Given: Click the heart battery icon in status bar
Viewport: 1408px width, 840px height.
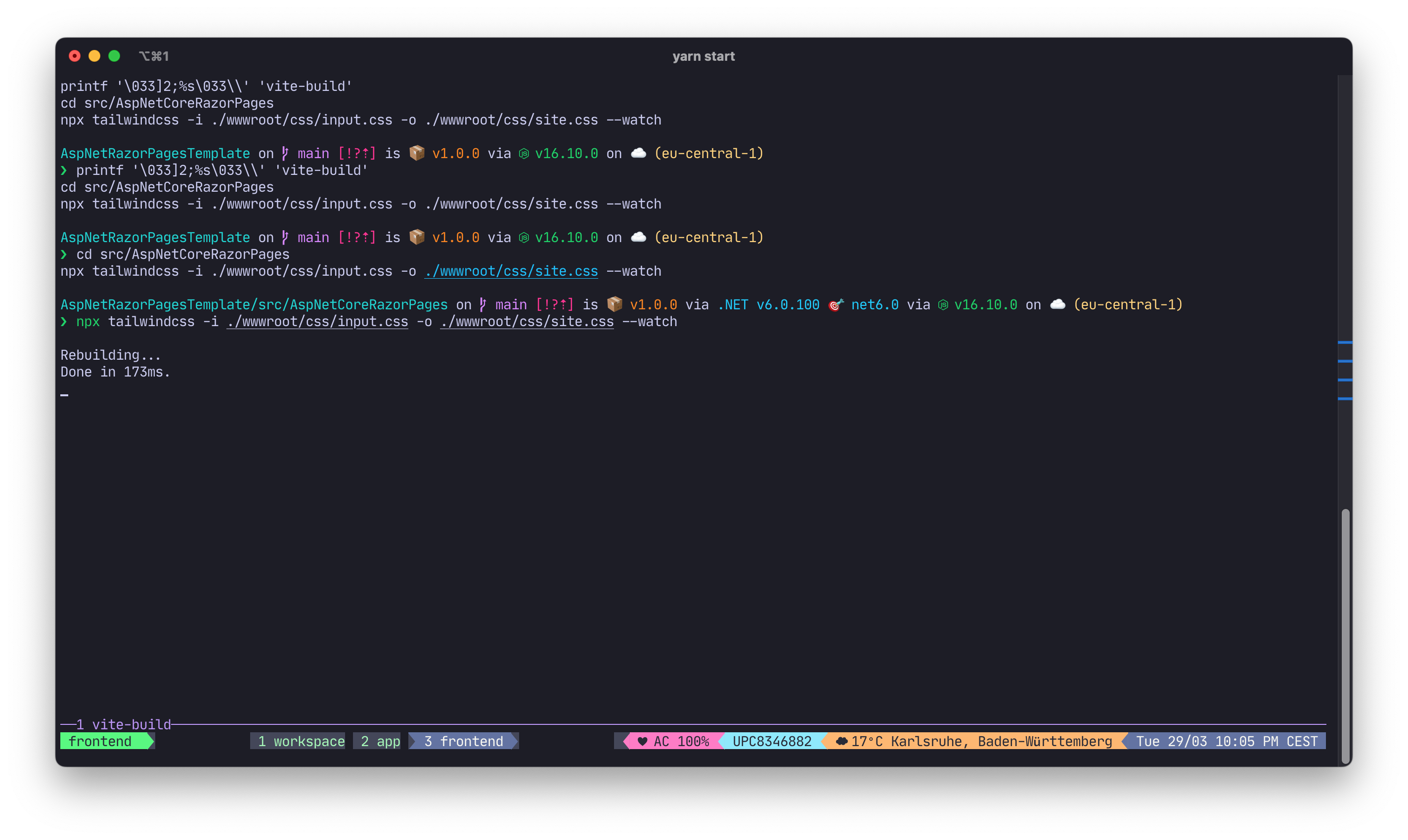Looking at the screenshot, I should pyautogui.click(x=642, y=742).
